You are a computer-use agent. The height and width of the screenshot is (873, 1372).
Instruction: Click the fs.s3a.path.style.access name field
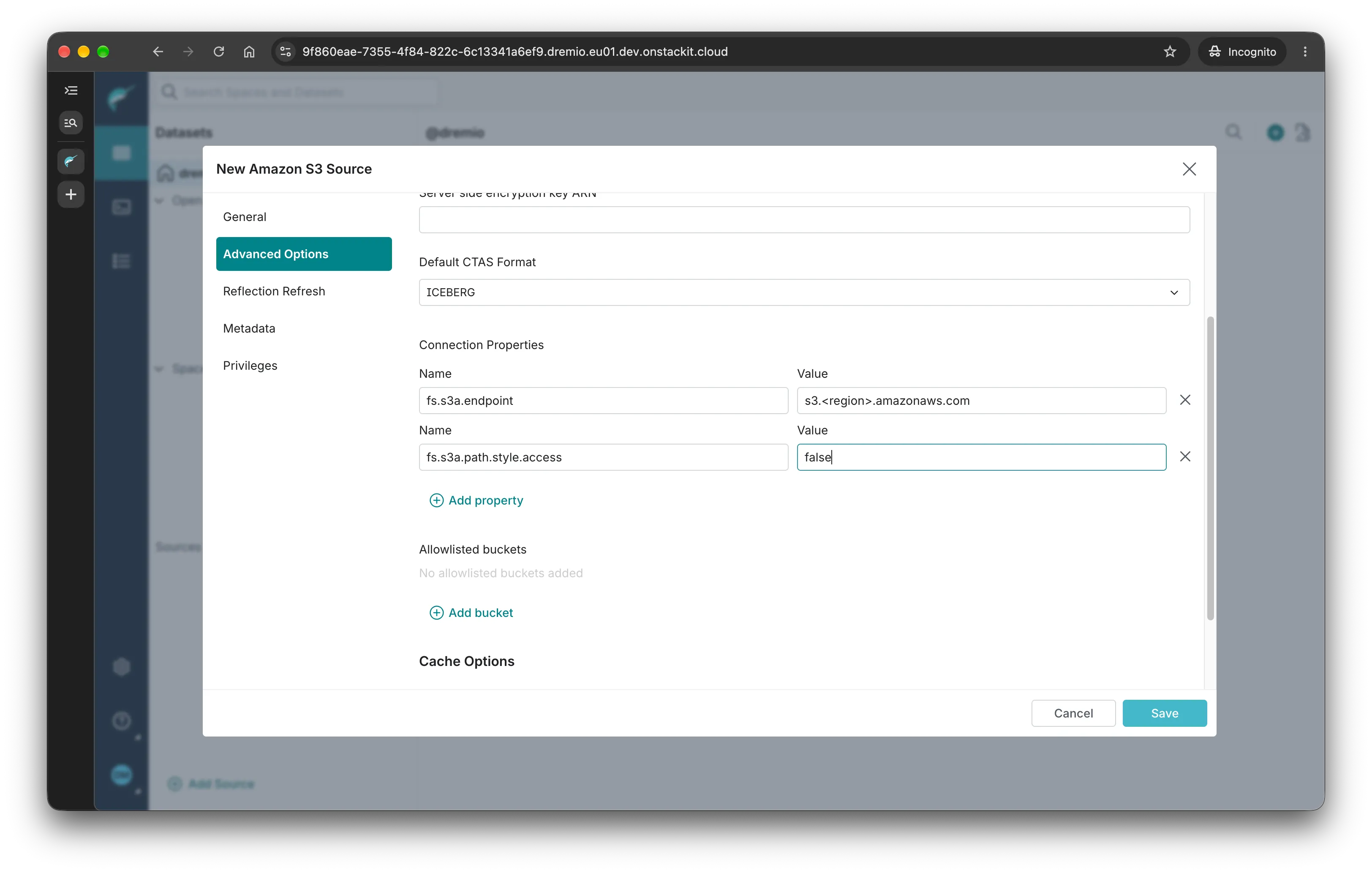click(x=603, y=457)
